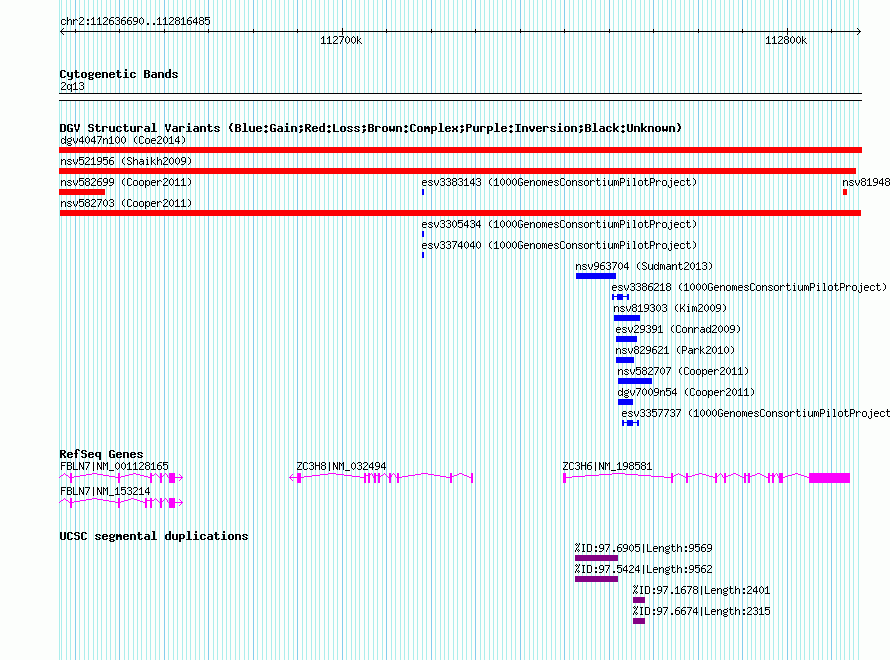Select the blue gain bar under nsv963704
The height and width of the screenshot is (660, 890).
tap(595, 276)
